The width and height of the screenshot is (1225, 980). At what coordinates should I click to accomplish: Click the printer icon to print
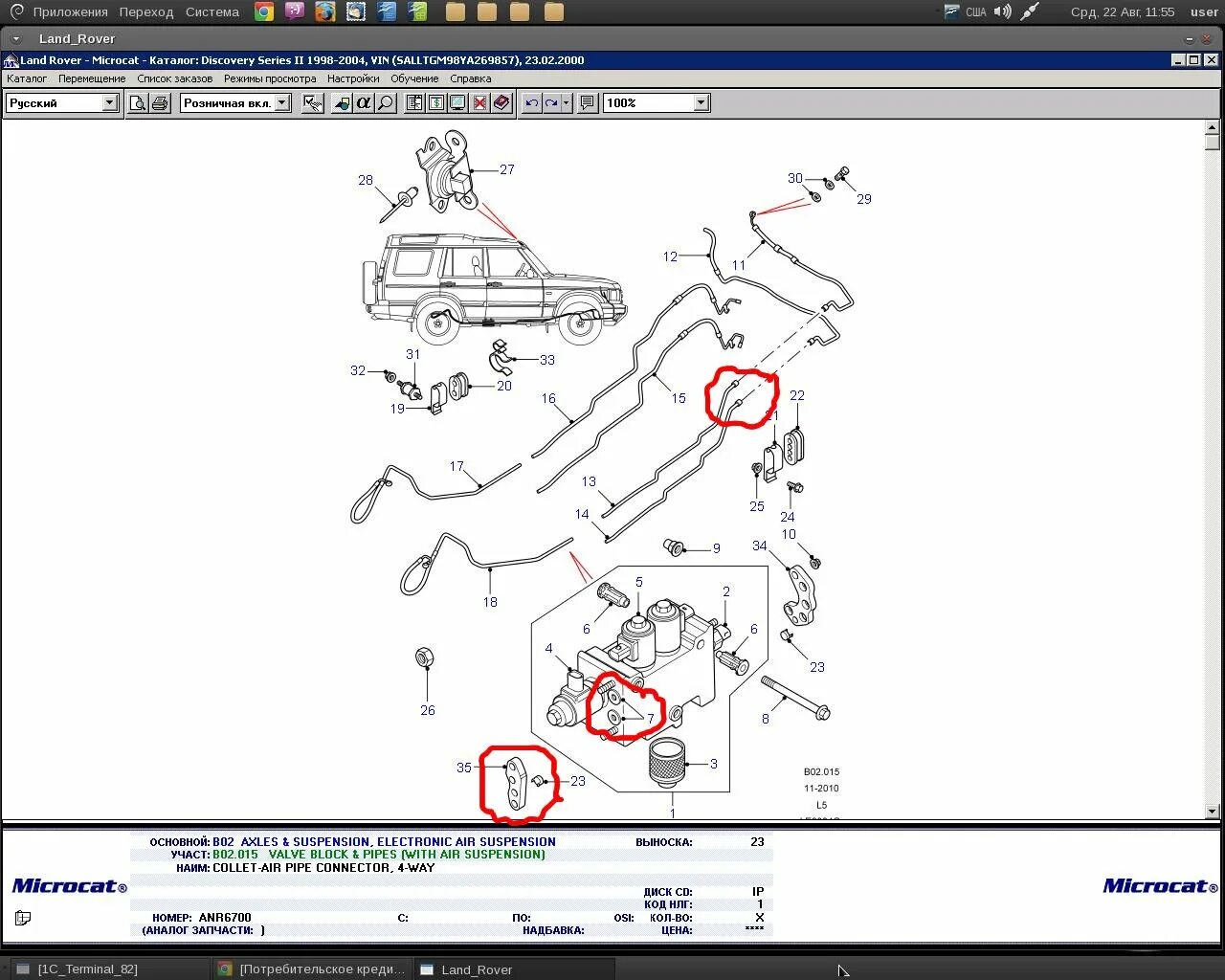pos(160,102)
